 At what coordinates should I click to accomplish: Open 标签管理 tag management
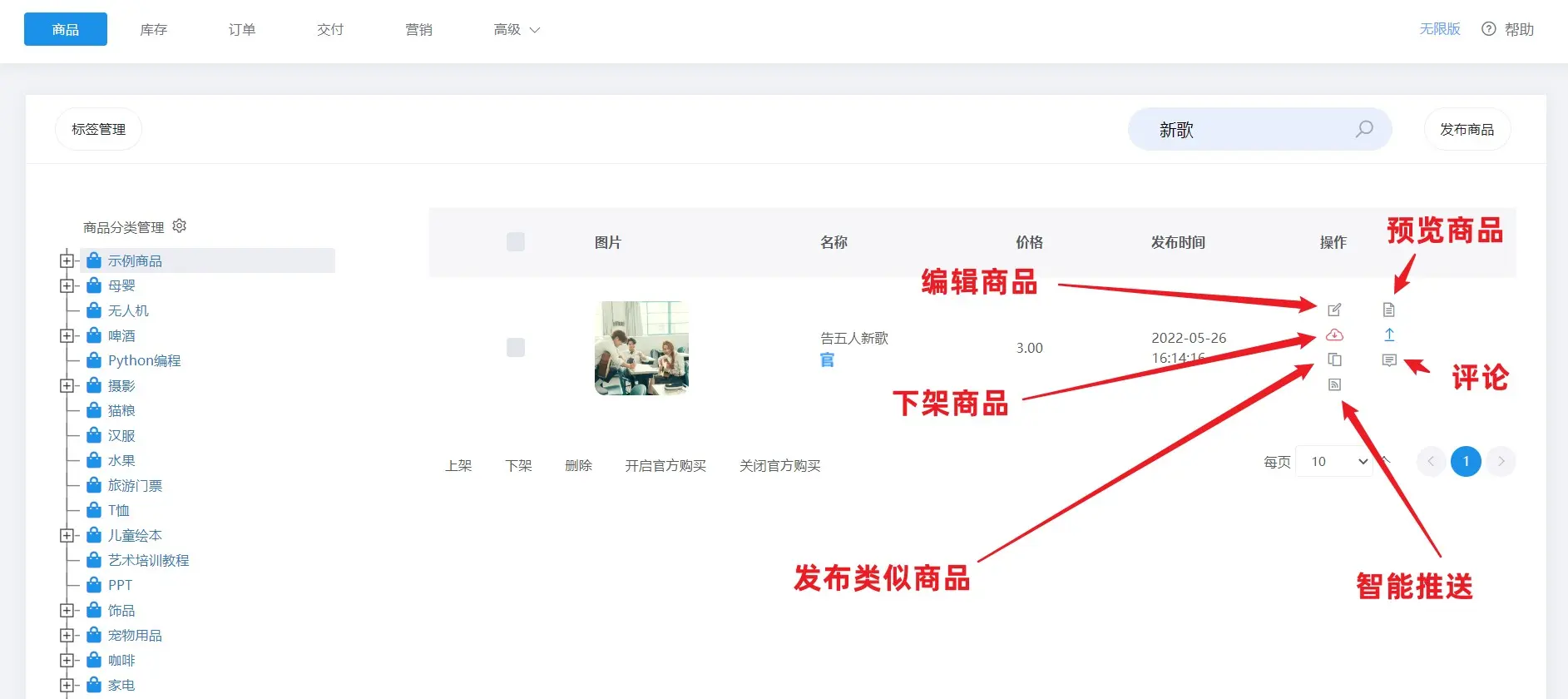click(x=98, y=130)
